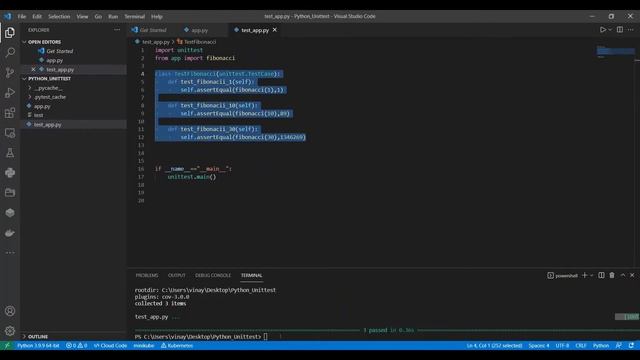
Task: Expand the .pytest_cache folder
Action: (50, 97)
